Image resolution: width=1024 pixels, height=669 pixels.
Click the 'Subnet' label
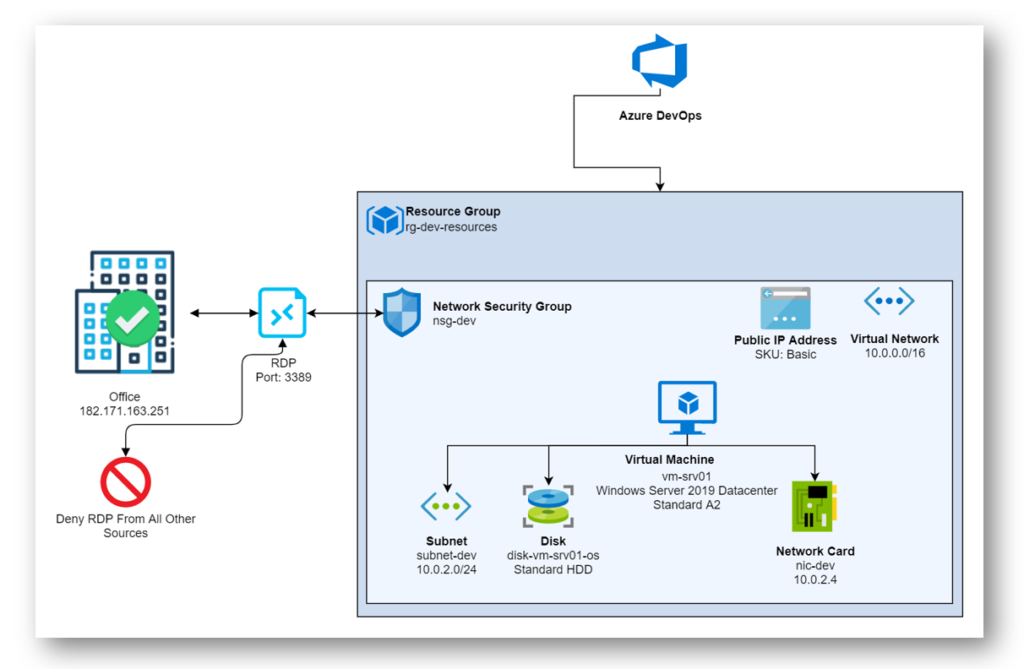point(447,542)
